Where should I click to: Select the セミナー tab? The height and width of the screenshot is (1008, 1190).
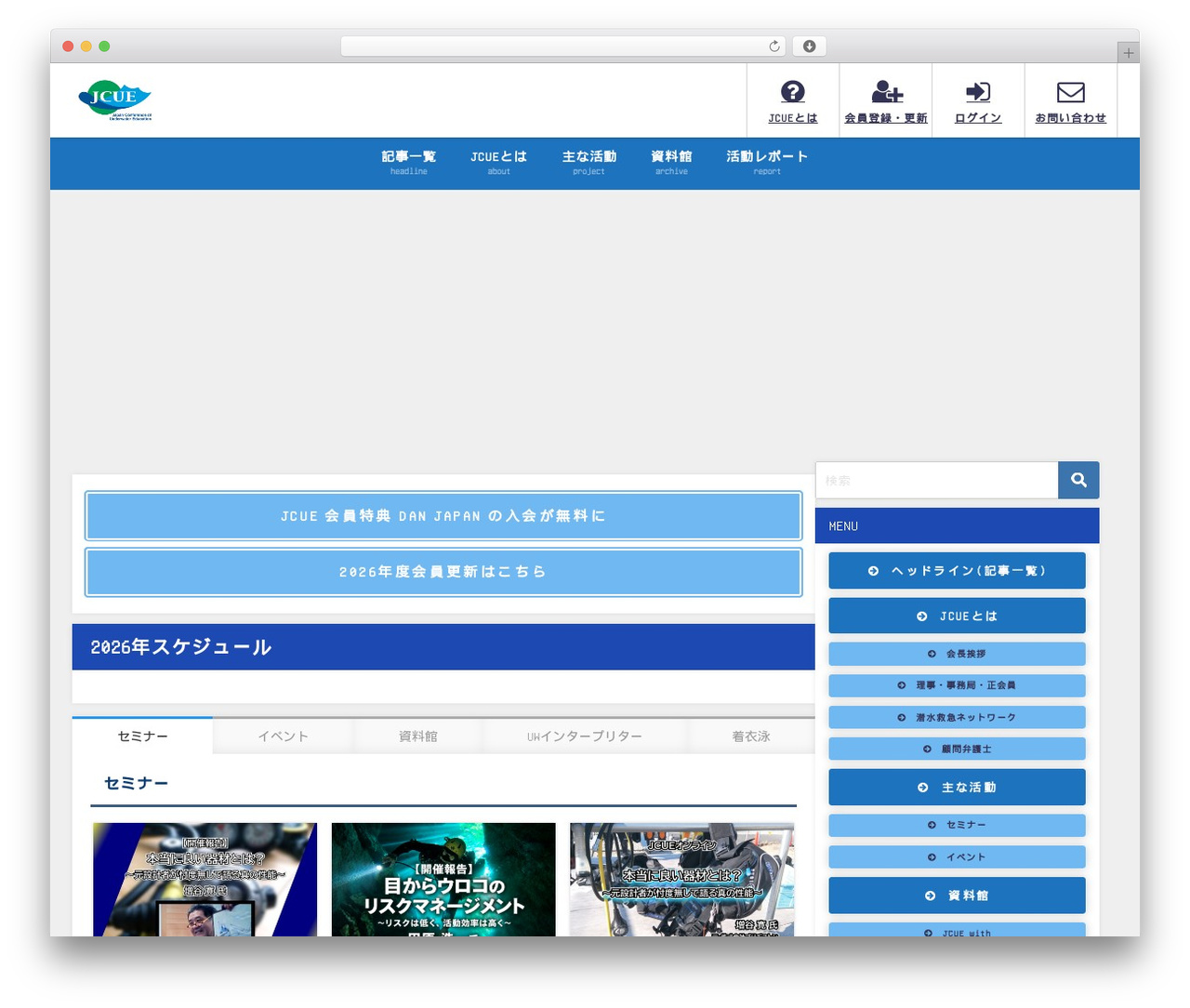pos(142,736)
